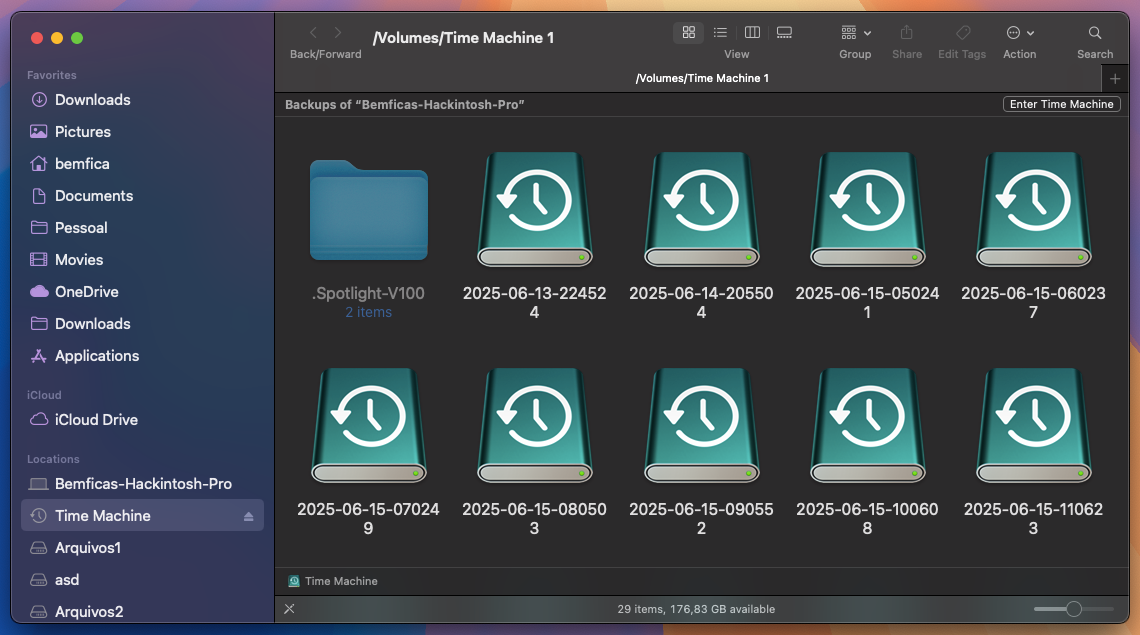Go forward in Finder history
The height and width of the screenshot is (635, 1140).
coord(338,33)
